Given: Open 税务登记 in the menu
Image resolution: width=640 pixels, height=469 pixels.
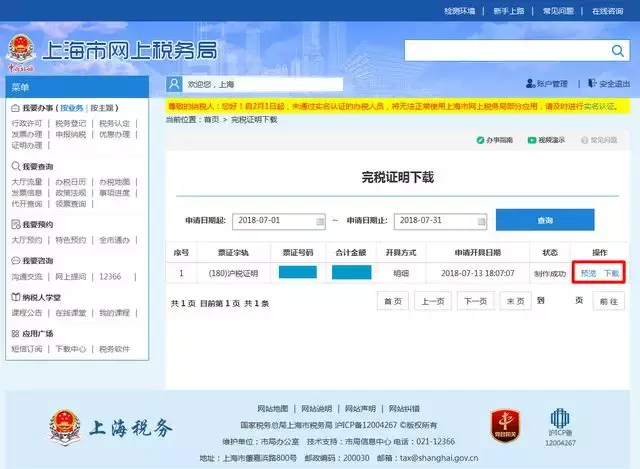Looking at the screenshot, I should click(71, 123).
